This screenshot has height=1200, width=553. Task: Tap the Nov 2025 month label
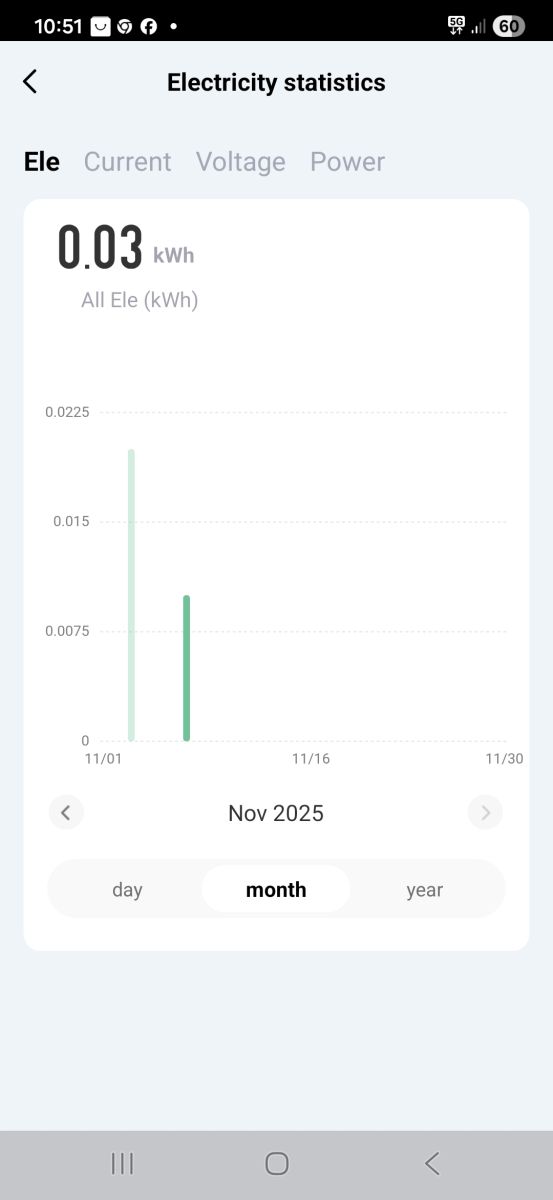point(276,813)
